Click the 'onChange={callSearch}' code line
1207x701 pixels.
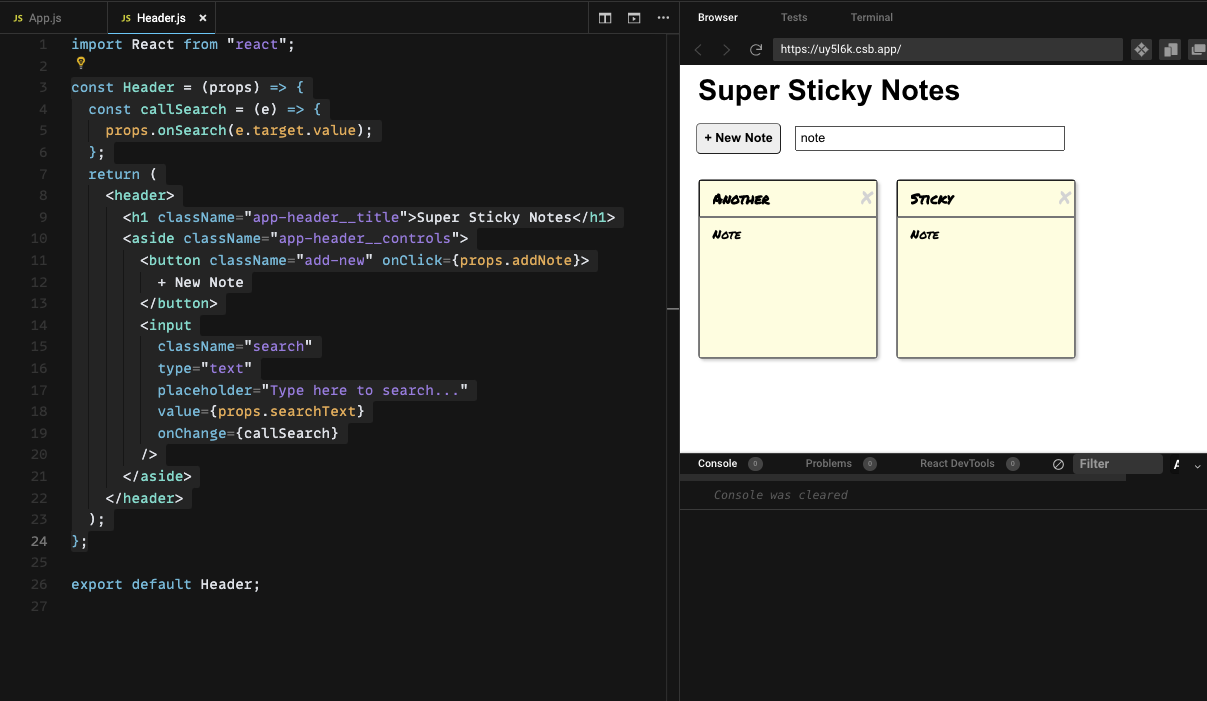[x=248, y=433]
